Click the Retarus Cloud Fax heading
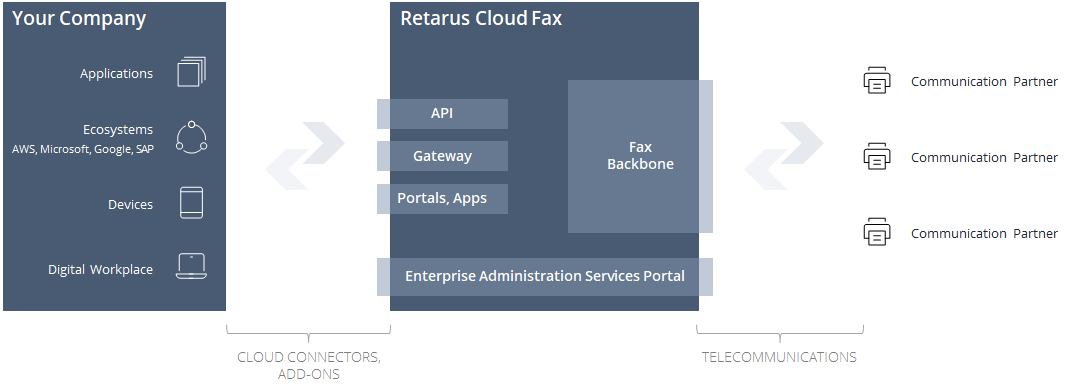The height and width of the screenshot is (392, 1080). (481, 19)
